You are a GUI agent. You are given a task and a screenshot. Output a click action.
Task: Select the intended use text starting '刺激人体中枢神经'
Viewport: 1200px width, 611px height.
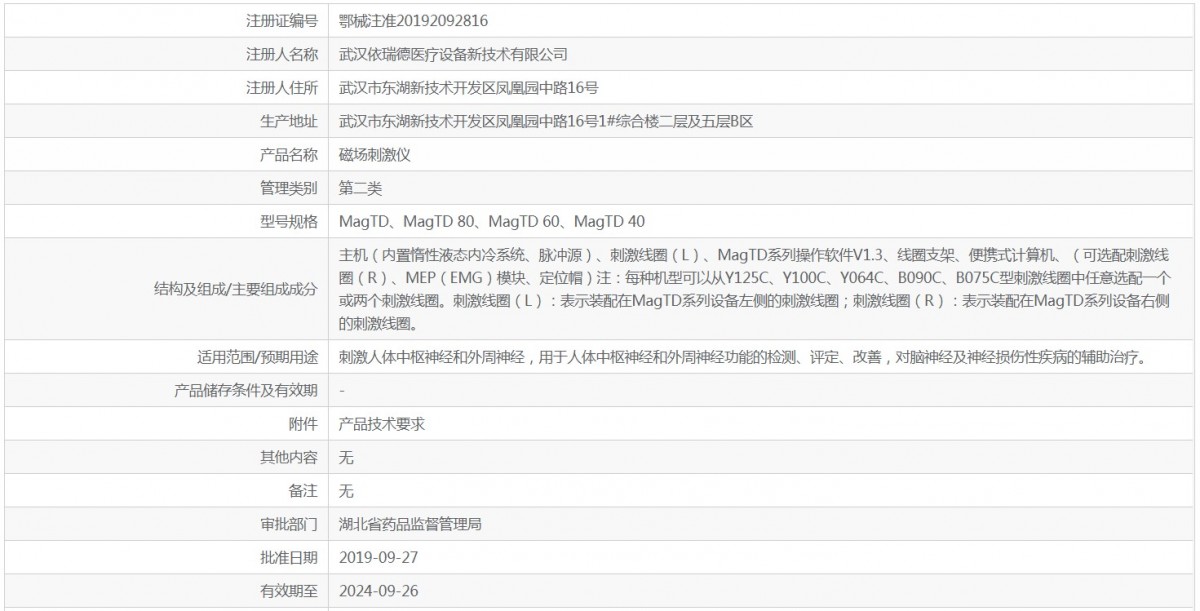pyautogui.click(x=743, y=356)
